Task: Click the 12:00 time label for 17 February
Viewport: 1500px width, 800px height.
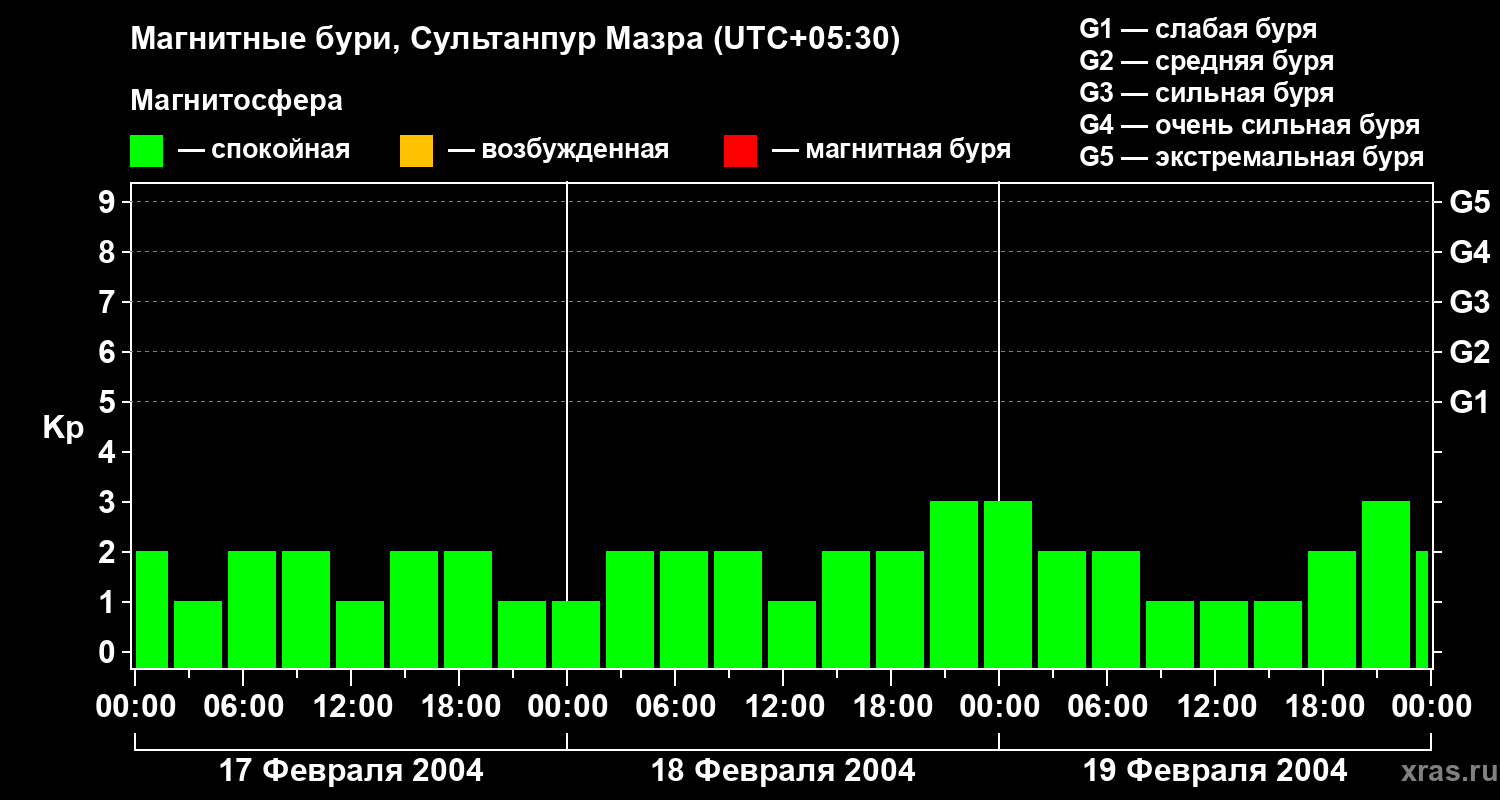Action: 351,707
